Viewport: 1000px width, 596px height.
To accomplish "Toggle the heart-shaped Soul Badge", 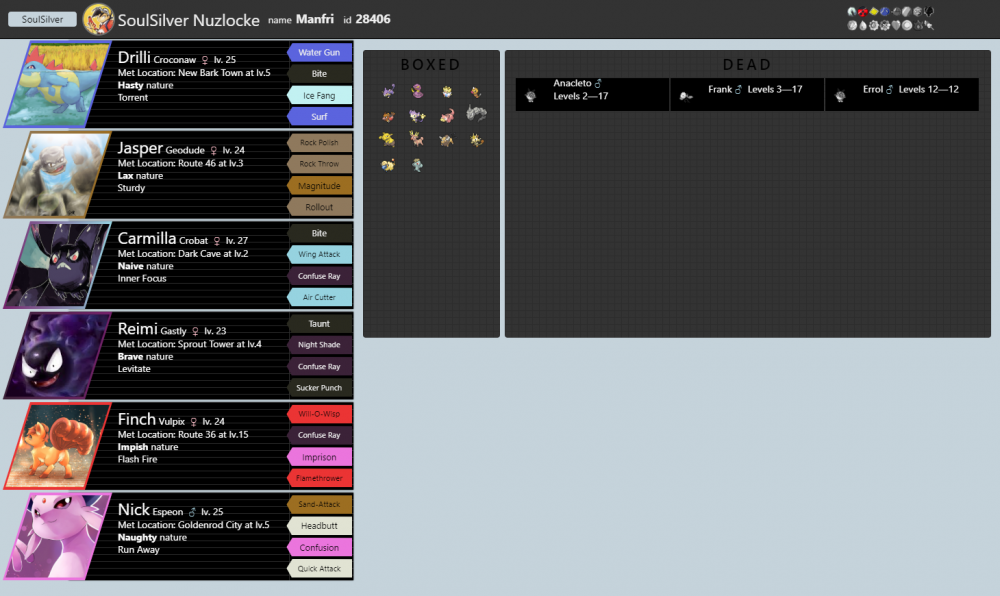I will coord(895,26).
